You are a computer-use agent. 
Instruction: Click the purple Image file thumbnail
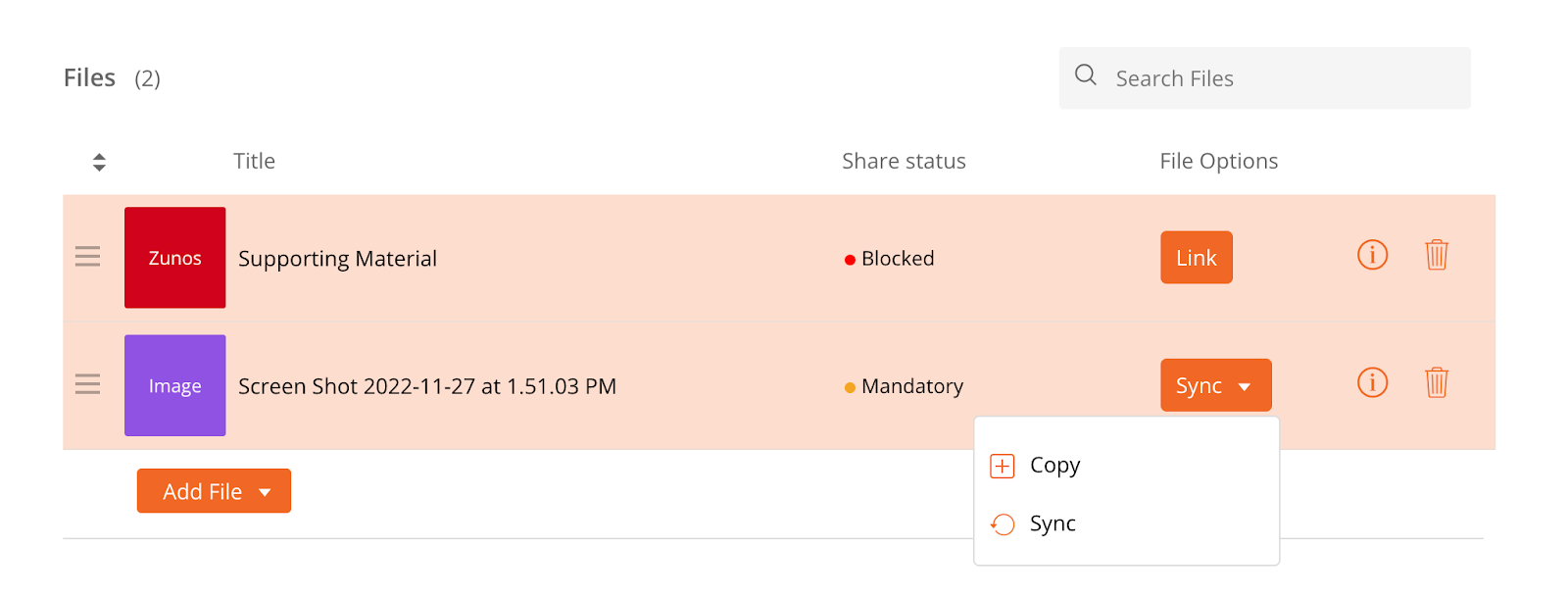(x=175, y=385)
